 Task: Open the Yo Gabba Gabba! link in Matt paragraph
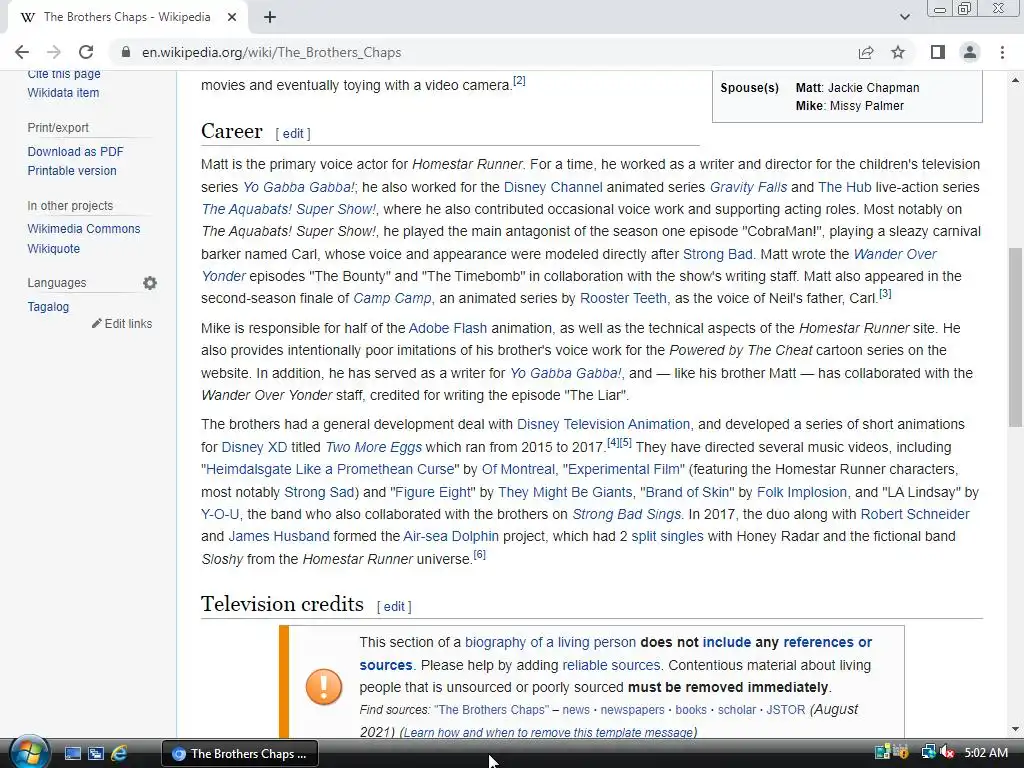click(298, 187)
